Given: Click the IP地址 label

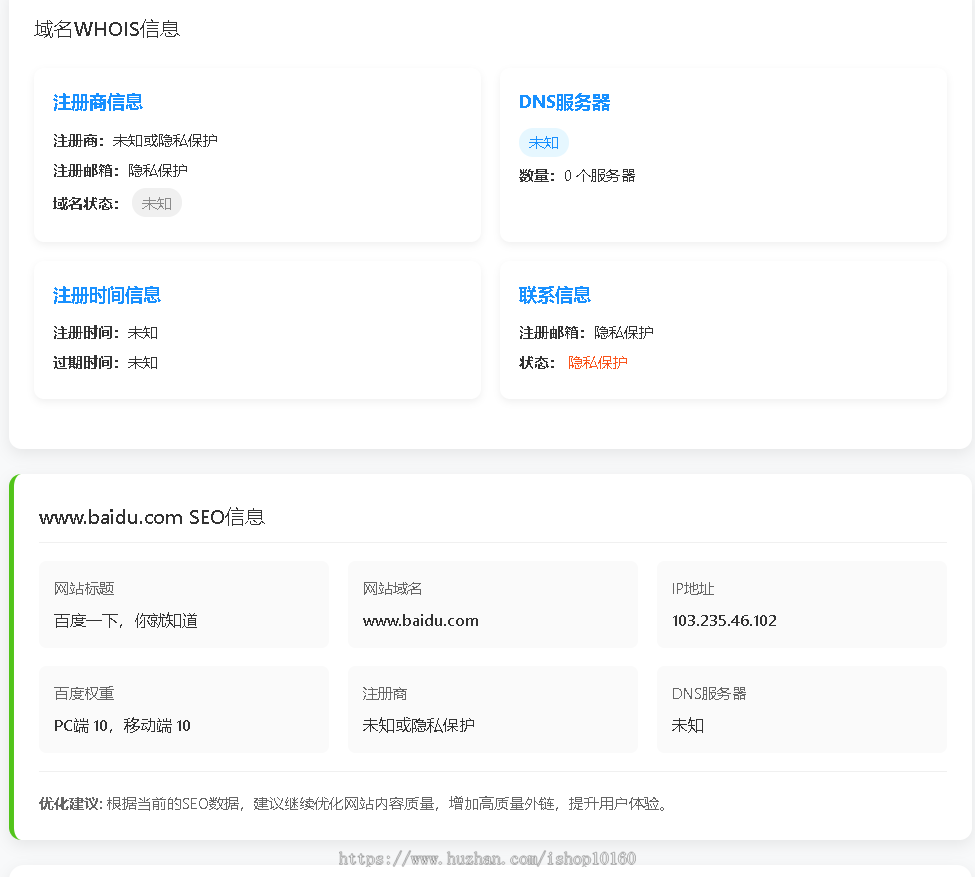Looking at the screenshot, I should point(693,588).
